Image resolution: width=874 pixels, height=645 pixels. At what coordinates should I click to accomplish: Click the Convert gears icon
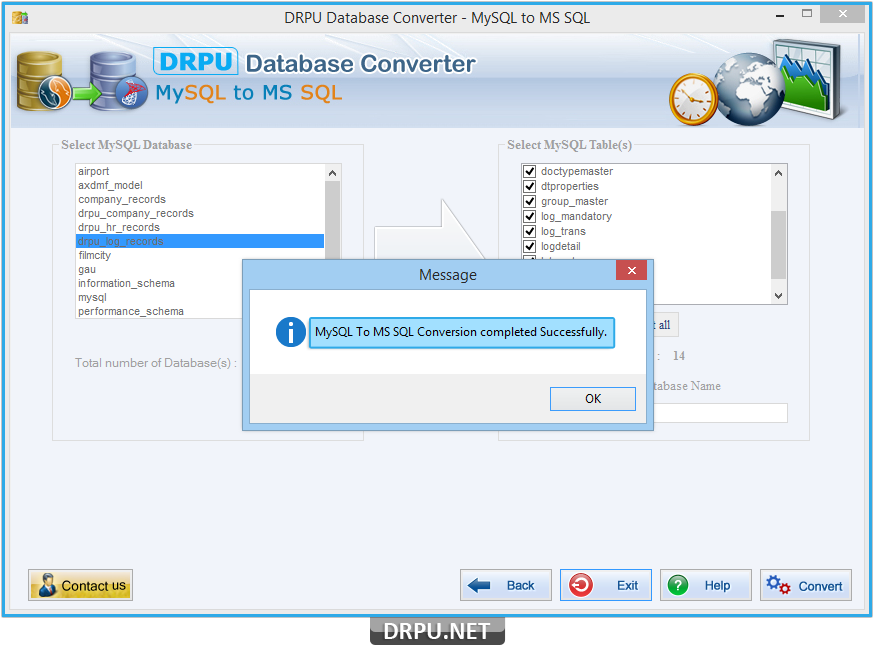coord(778,585)
